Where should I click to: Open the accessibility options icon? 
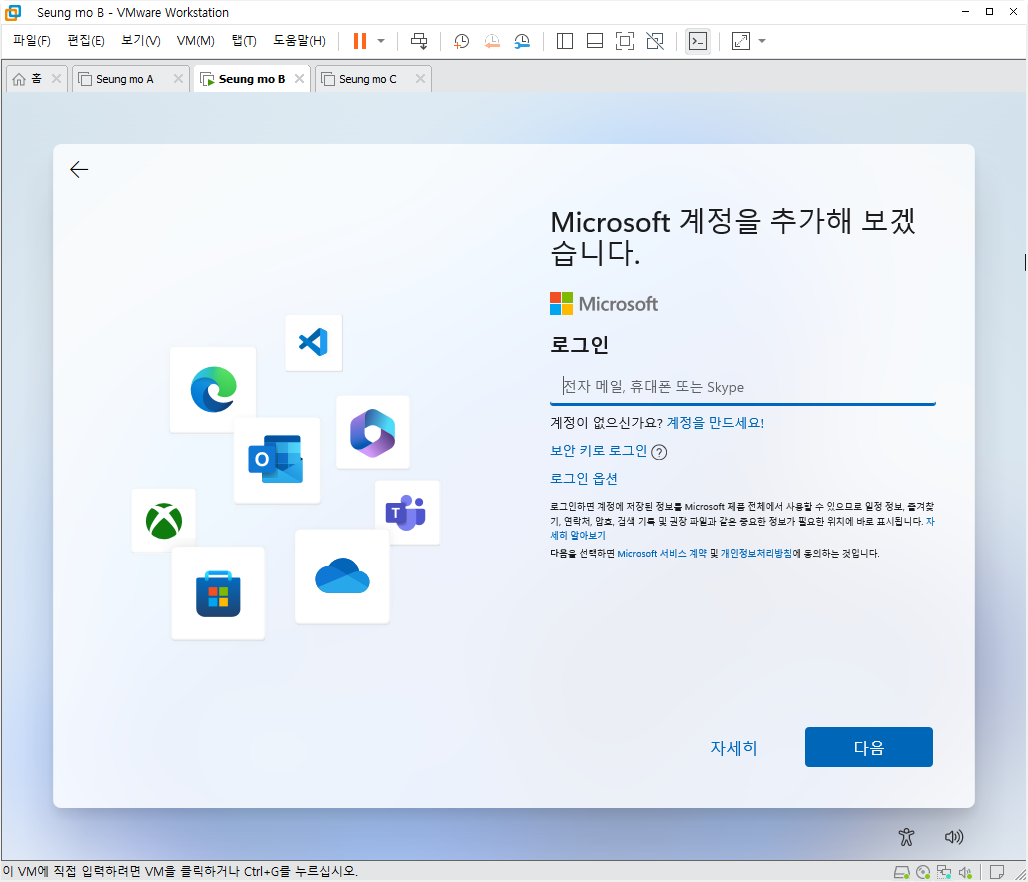click(906, 837)
